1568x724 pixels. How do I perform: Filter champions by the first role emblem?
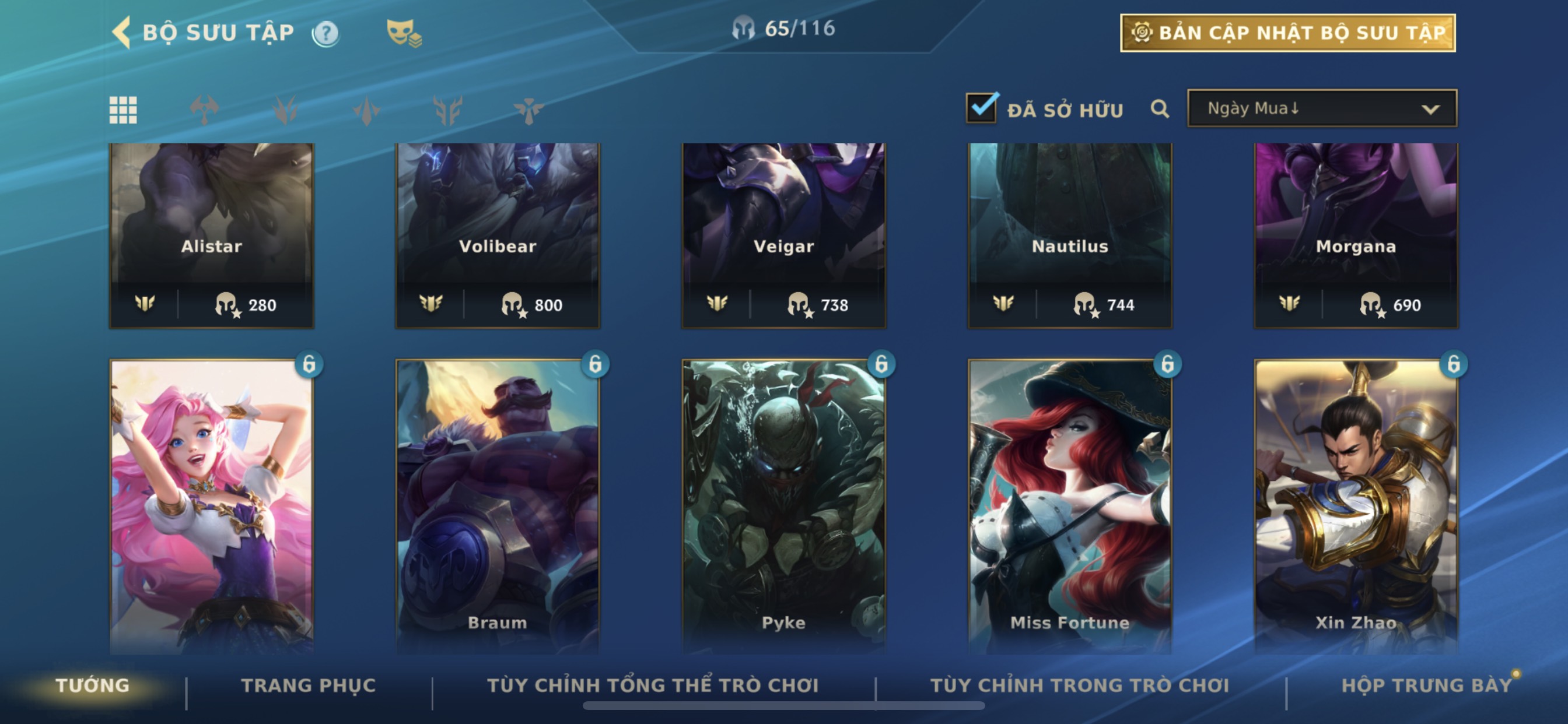(x=205, y=110)
